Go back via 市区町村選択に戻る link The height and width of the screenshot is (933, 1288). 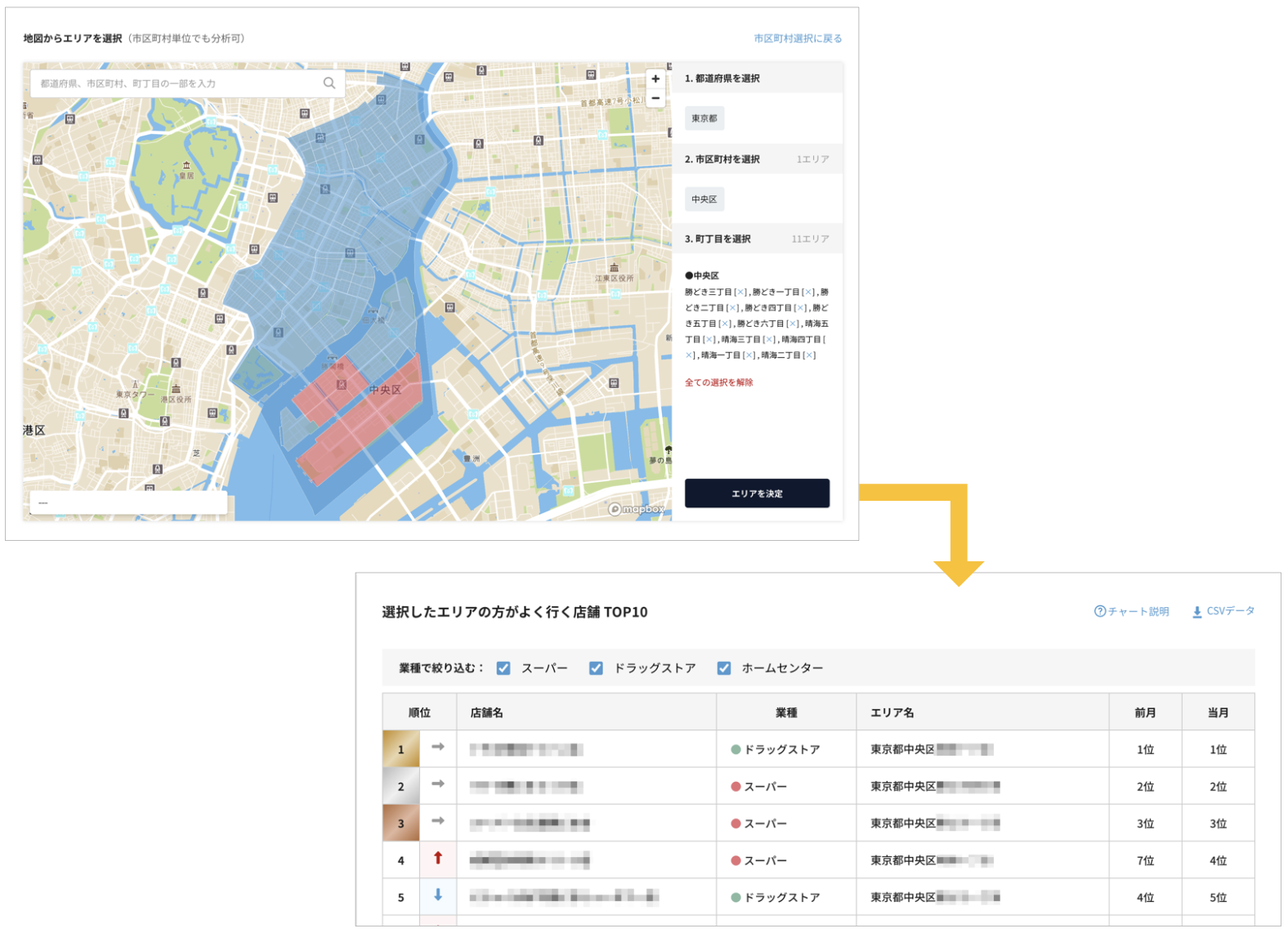tap(798, 38)
